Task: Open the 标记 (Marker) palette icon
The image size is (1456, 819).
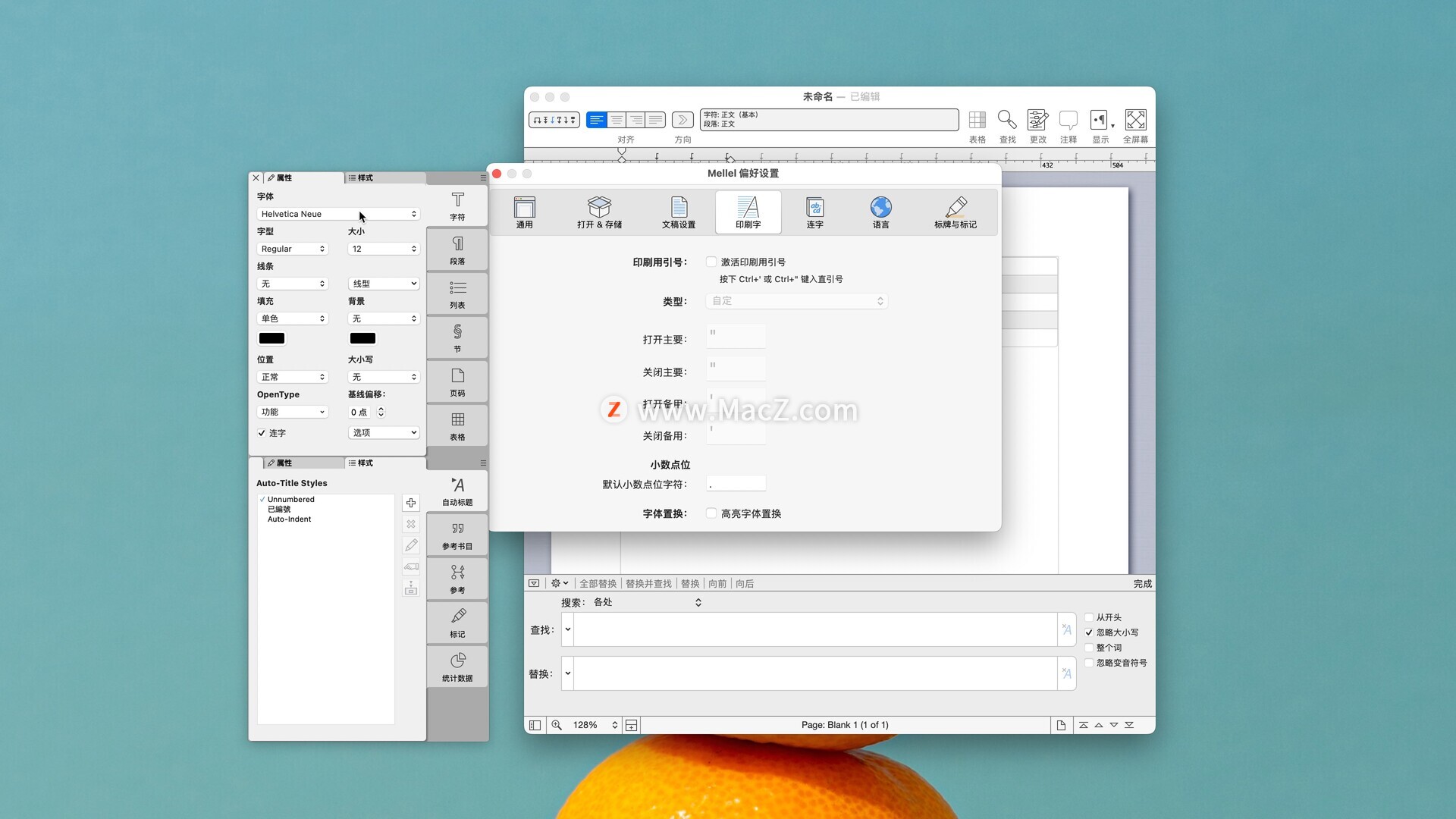Action: pyautogui.click(x=457, y=623)
